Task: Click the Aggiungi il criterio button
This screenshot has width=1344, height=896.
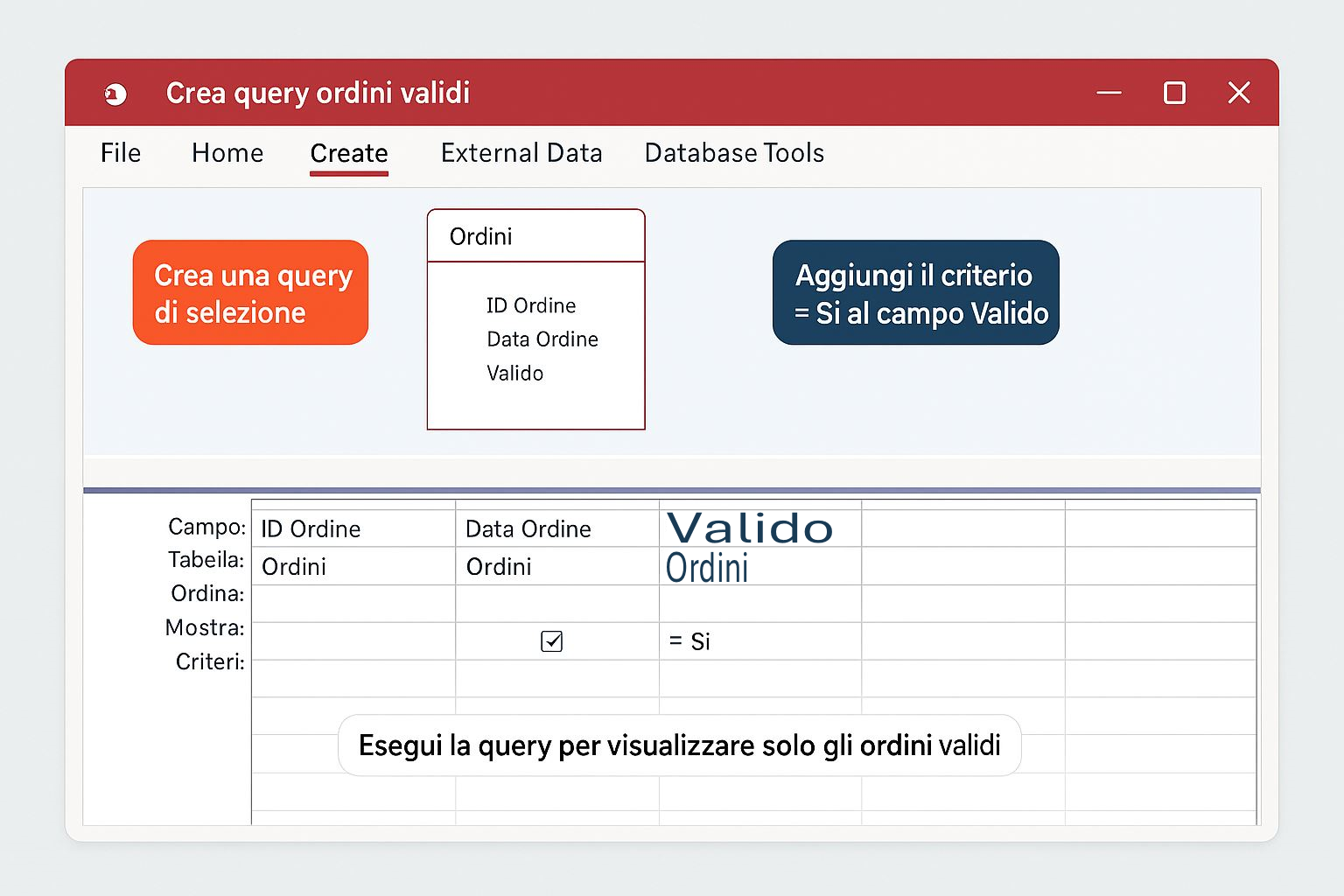Action: [915, 293]
